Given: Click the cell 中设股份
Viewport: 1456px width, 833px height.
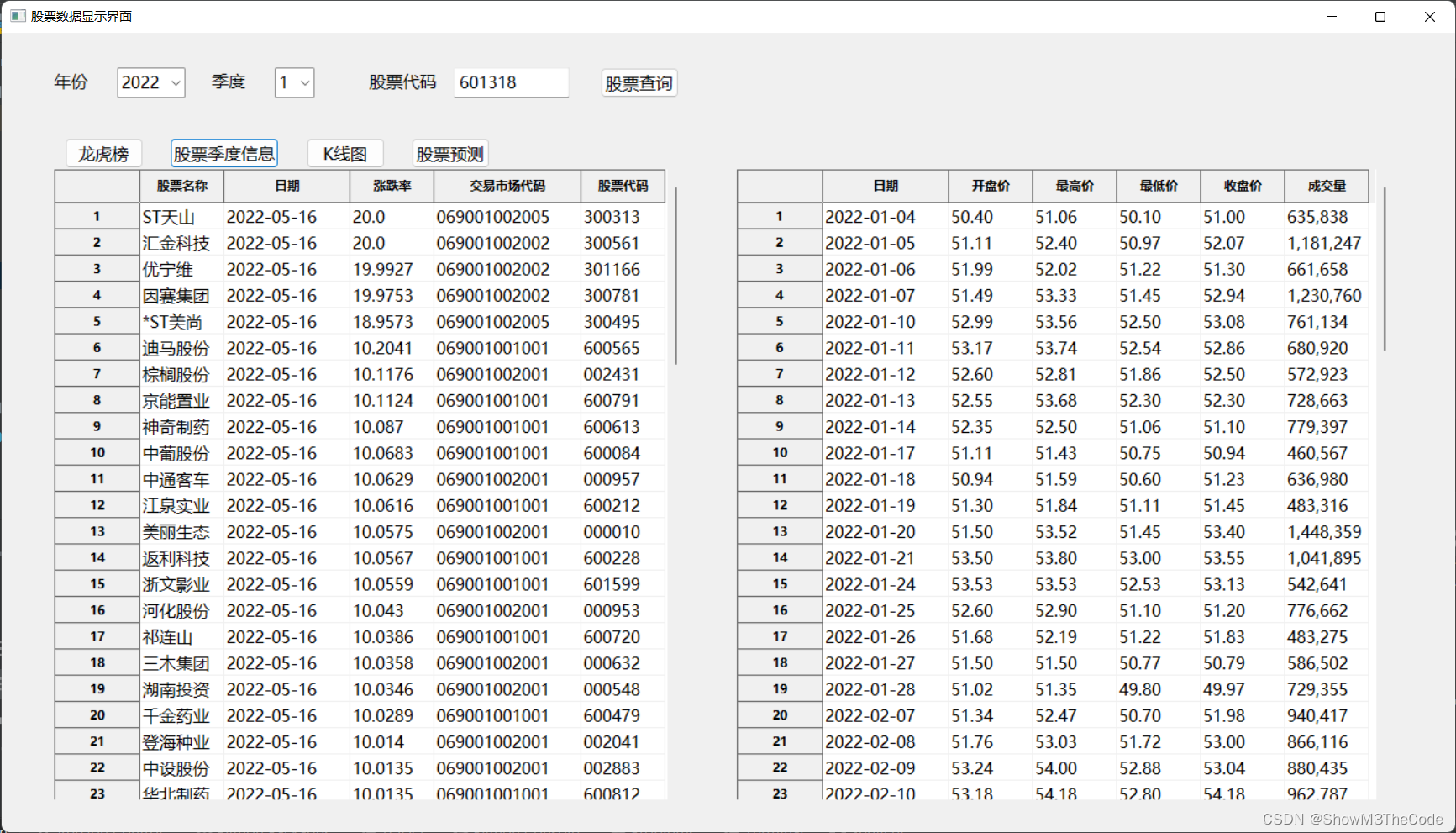Looking at the screenshot, I should click(x=181, y=768).
